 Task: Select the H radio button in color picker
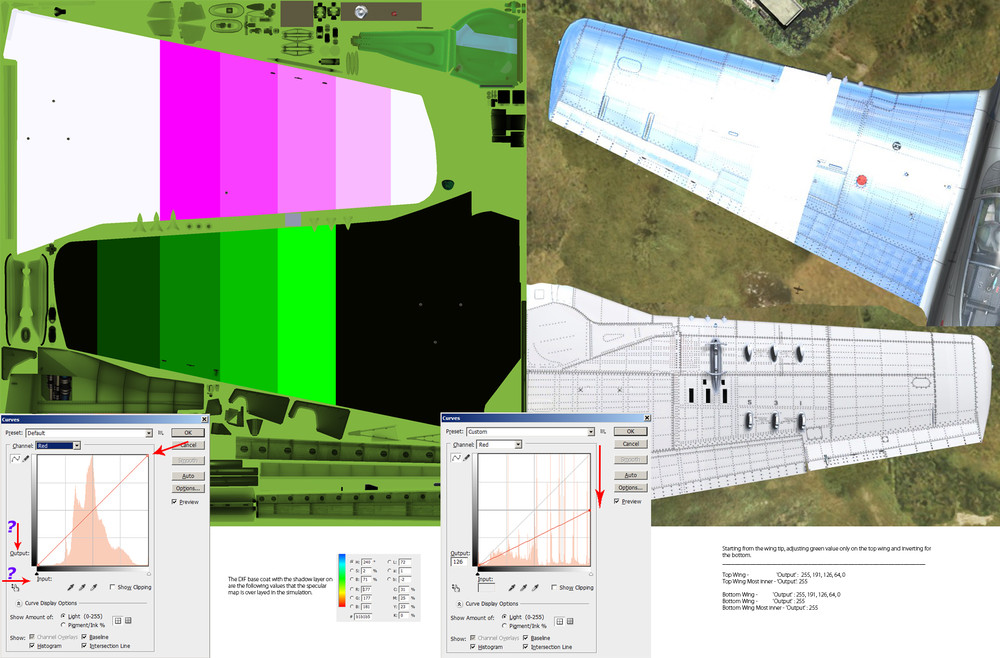(351, 562)
